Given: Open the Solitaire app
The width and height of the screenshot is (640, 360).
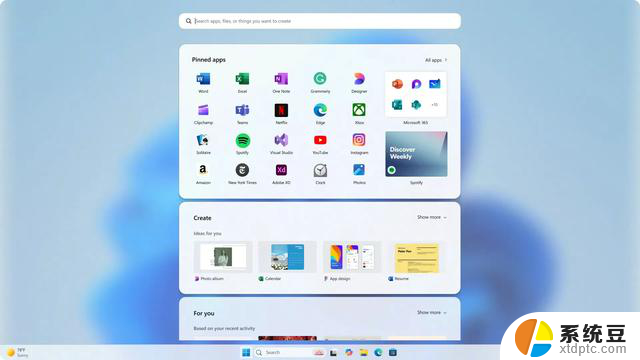Looking at the screenshot, I should pos(203,140).
